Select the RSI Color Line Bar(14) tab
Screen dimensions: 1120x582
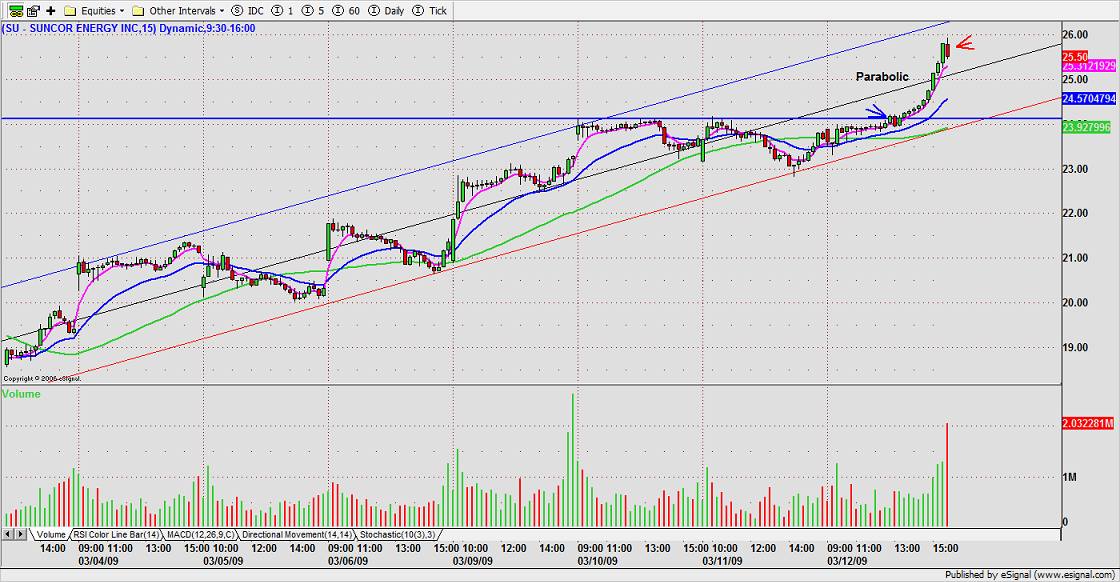(x=116, y=534)
